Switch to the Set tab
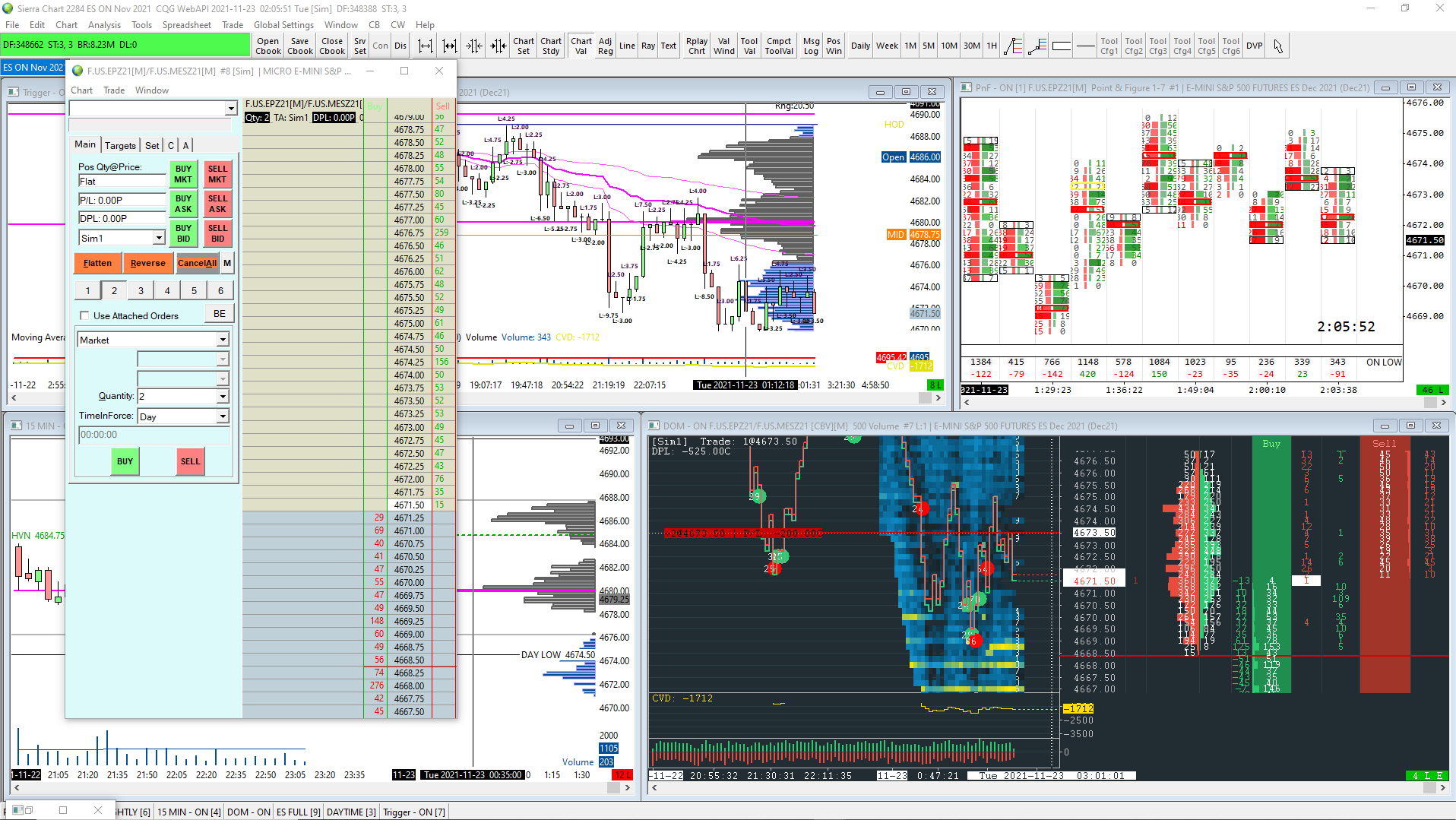Screen dimensions: 1456x820 [x=152, y=146]
